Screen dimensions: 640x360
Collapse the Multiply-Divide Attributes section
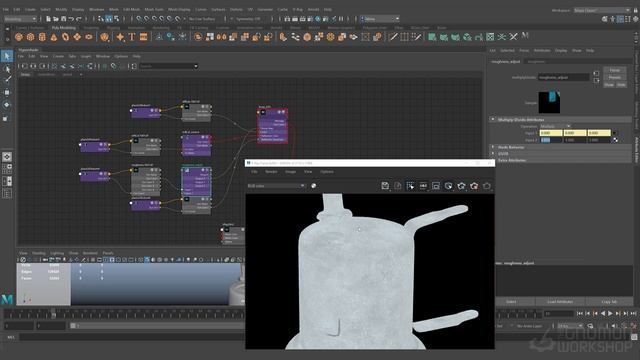click(493, 120)
